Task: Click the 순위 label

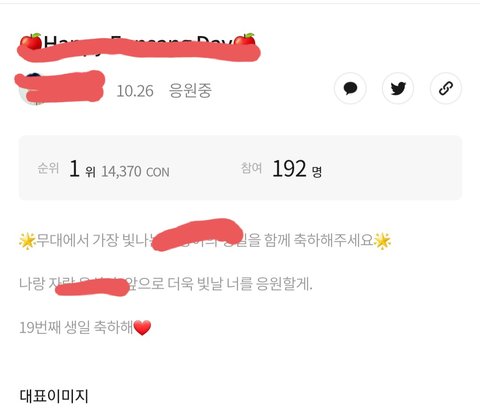Action: click(48, 168)
